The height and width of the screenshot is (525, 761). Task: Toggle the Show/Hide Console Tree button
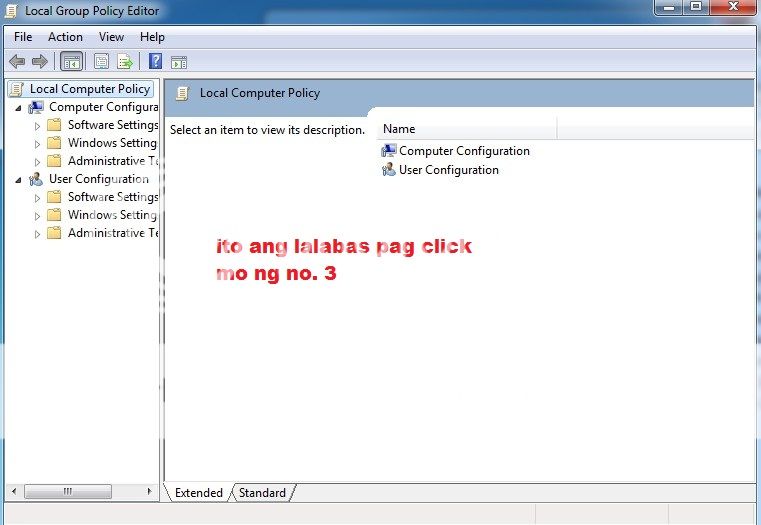click(x=72, y=61)
